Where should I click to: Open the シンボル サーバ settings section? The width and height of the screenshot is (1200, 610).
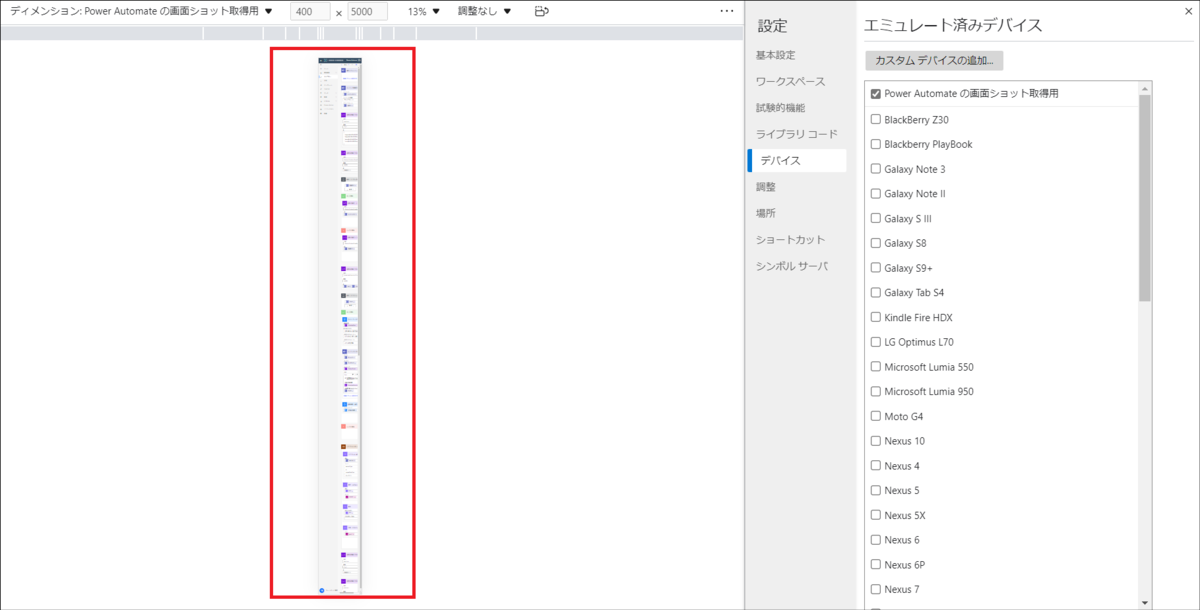[x=792, y=266]
